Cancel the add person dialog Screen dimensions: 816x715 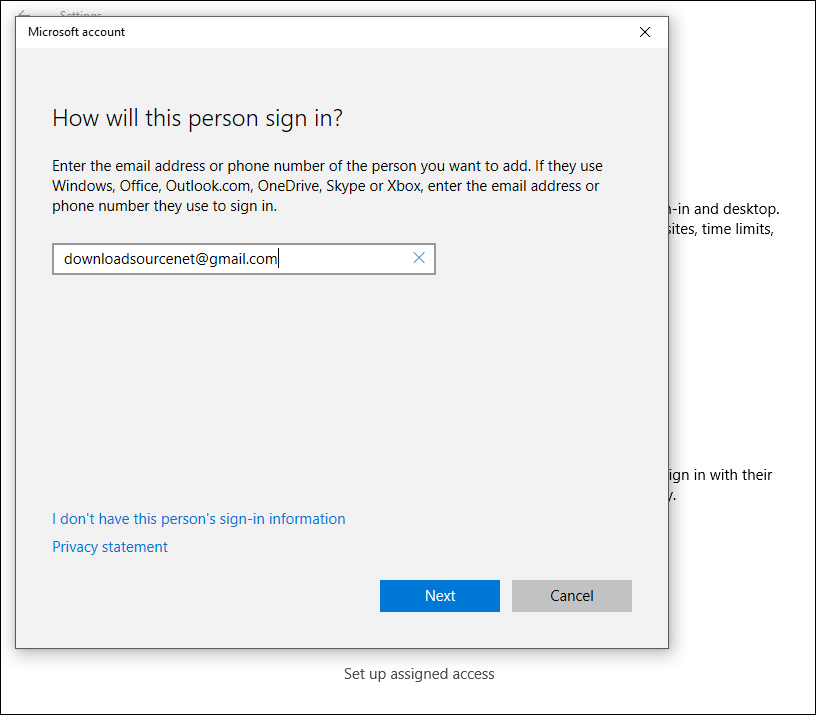tap(571, 596)
